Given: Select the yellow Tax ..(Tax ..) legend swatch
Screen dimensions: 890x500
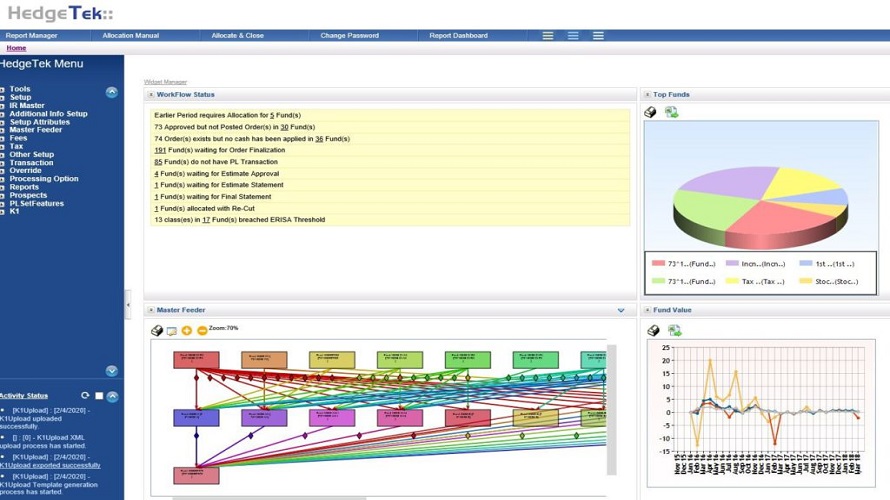Looking at the screenshot, I should tap(732, 281).
